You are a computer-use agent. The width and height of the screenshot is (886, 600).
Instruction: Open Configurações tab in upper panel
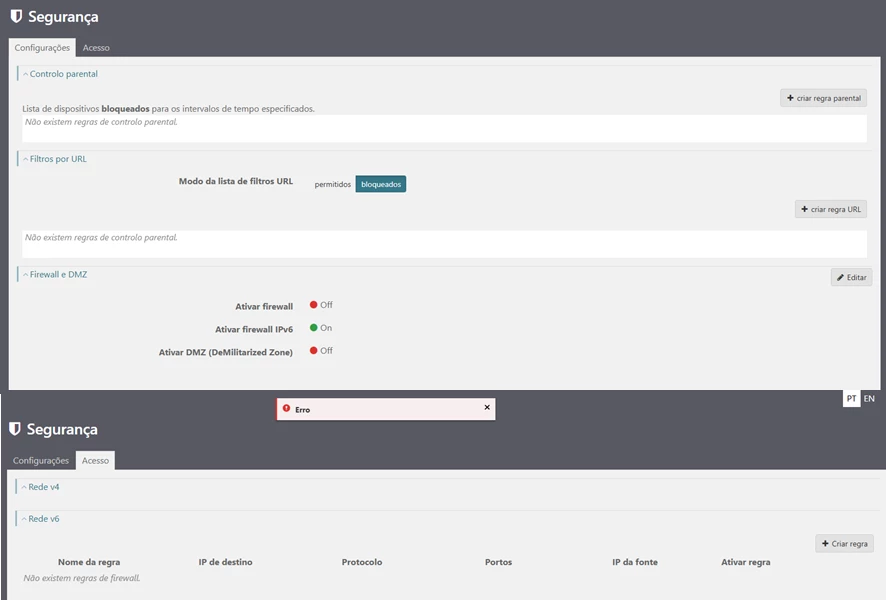[42, 47]
